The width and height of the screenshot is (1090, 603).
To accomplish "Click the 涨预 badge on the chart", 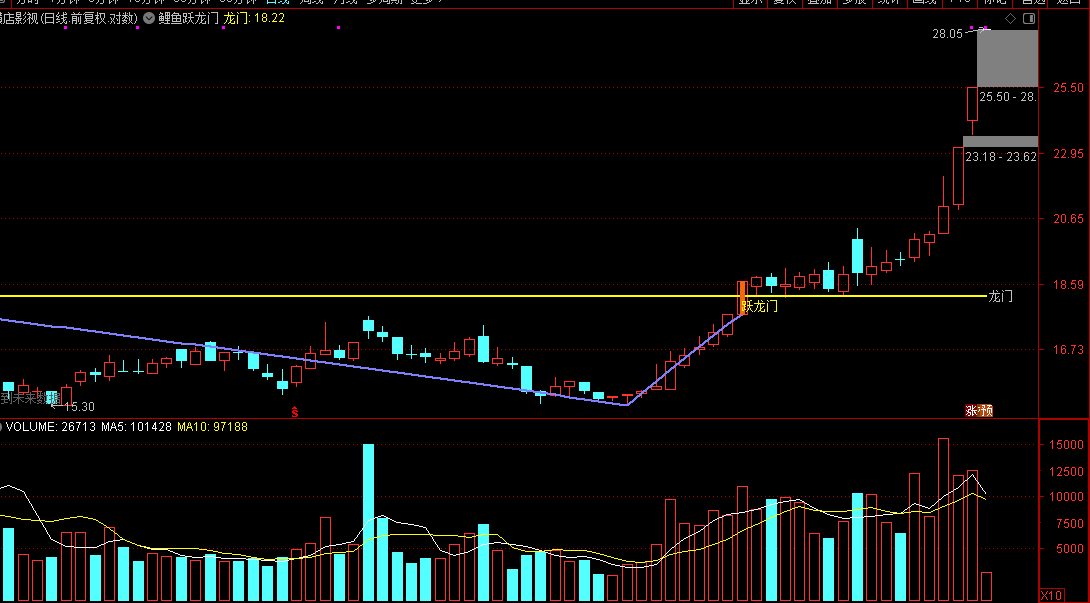I will 979,411.
